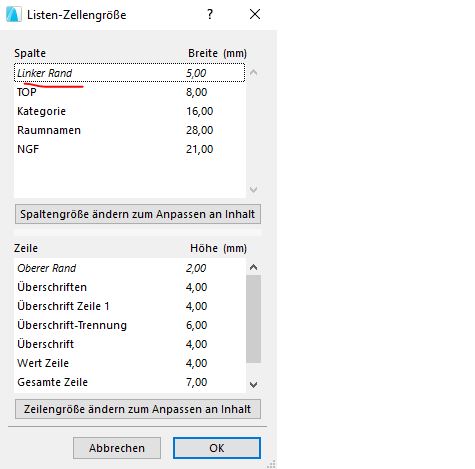Click the 6,00 height value
This screenshot has height=469, width=475.
tap(196, 325)
